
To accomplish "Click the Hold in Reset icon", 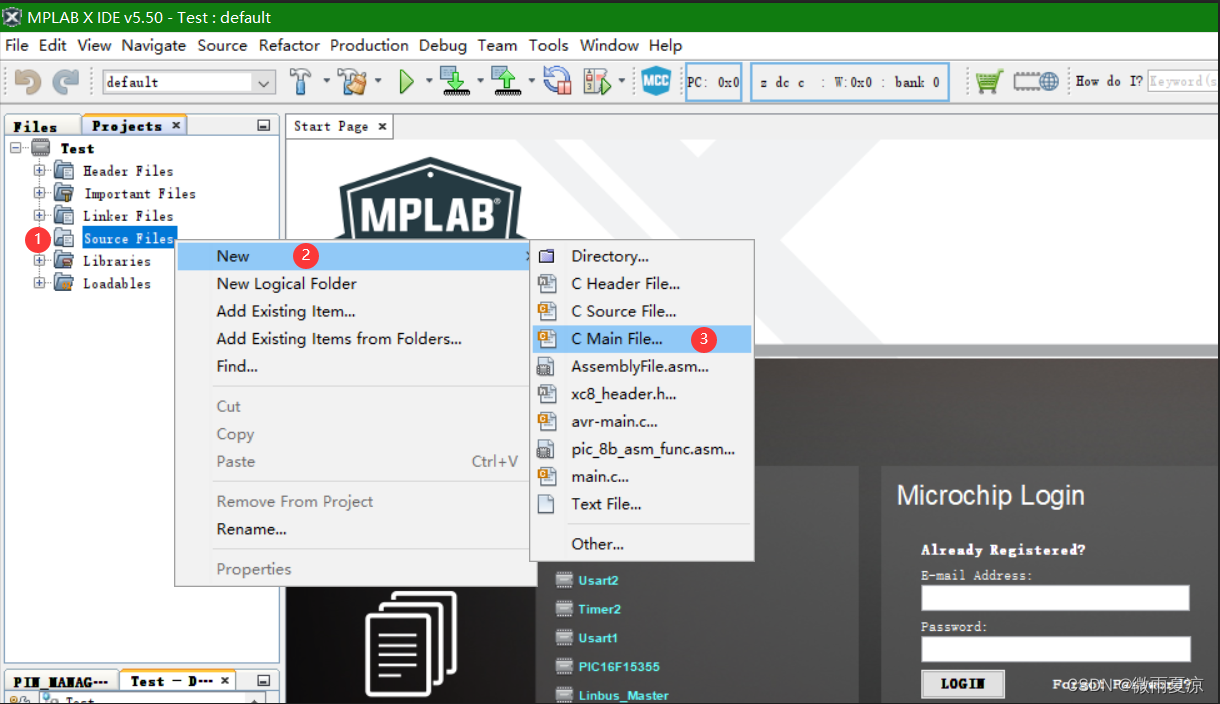I will (557, 82).
